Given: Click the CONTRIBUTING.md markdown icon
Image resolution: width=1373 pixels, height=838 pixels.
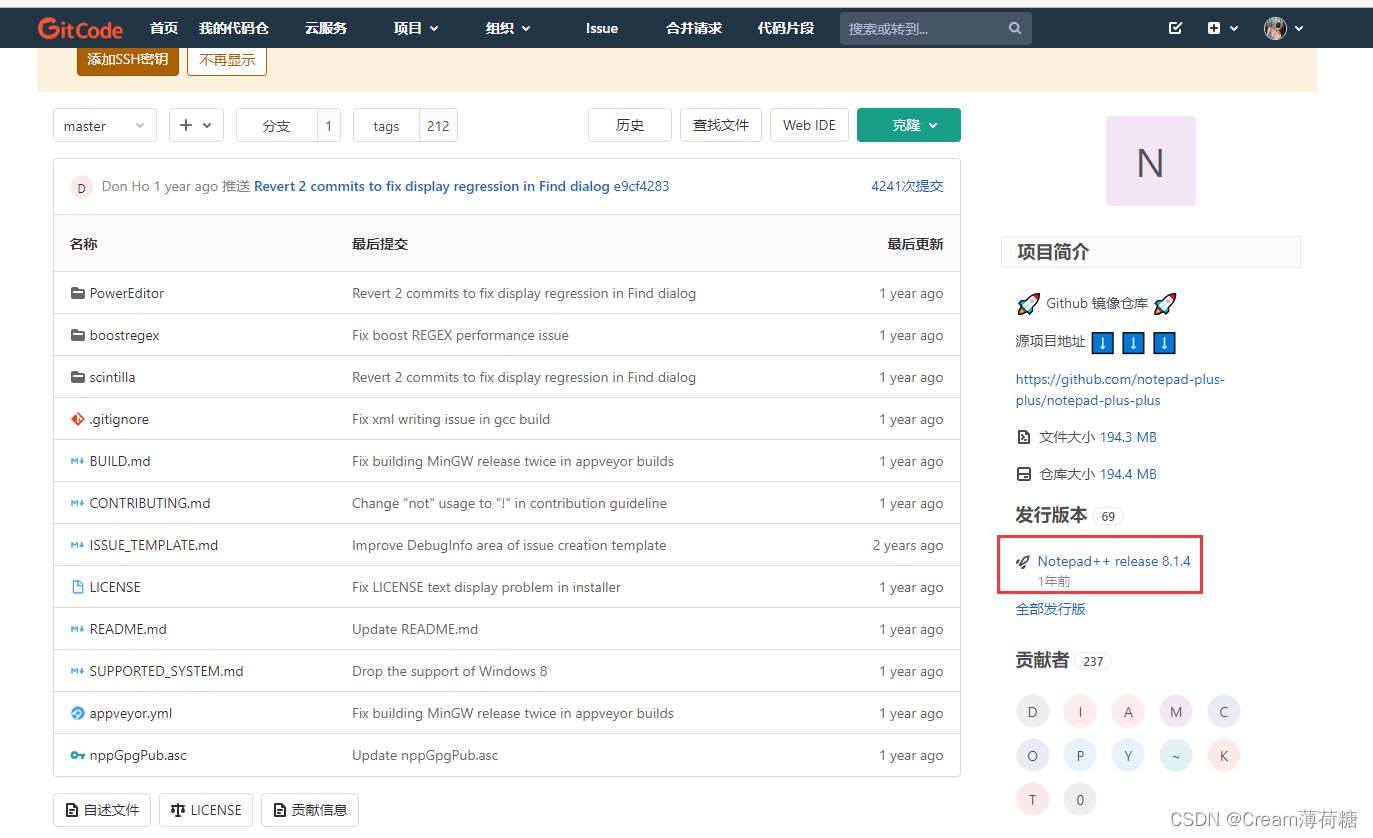Looking at the screenshot, I should [78, 503].
